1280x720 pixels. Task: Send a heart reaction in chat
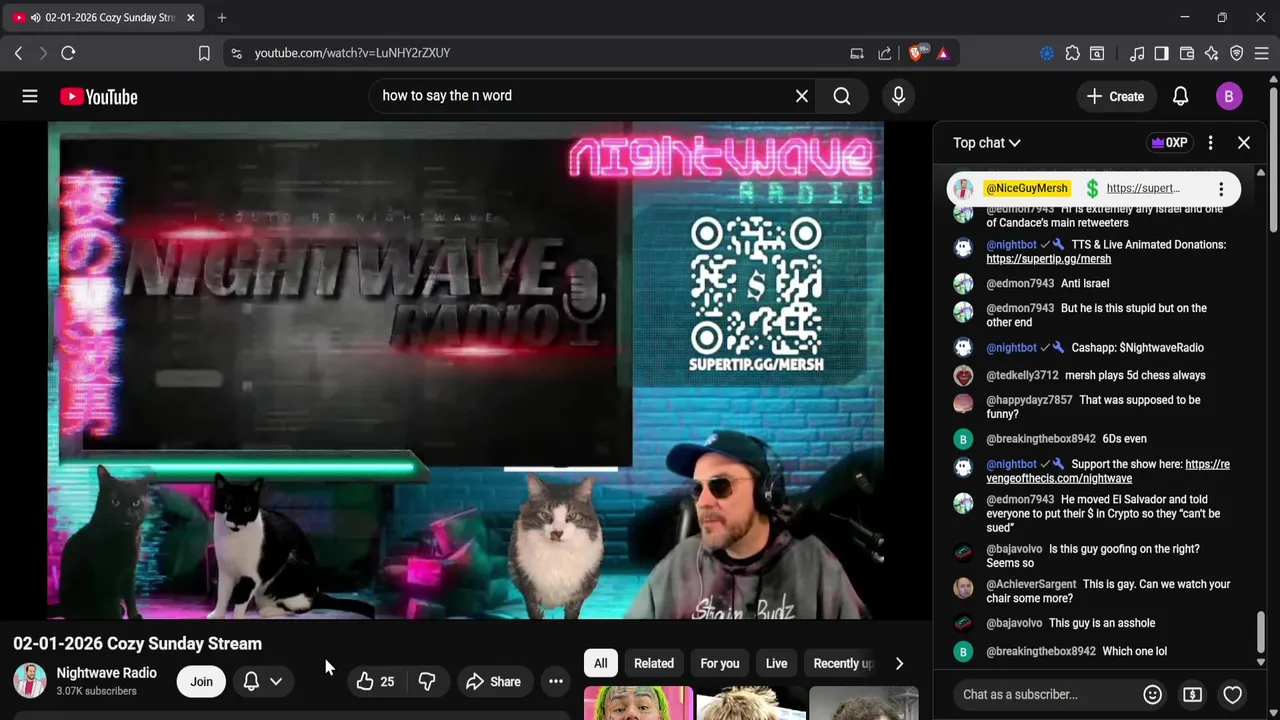(x=1232, y=694)
